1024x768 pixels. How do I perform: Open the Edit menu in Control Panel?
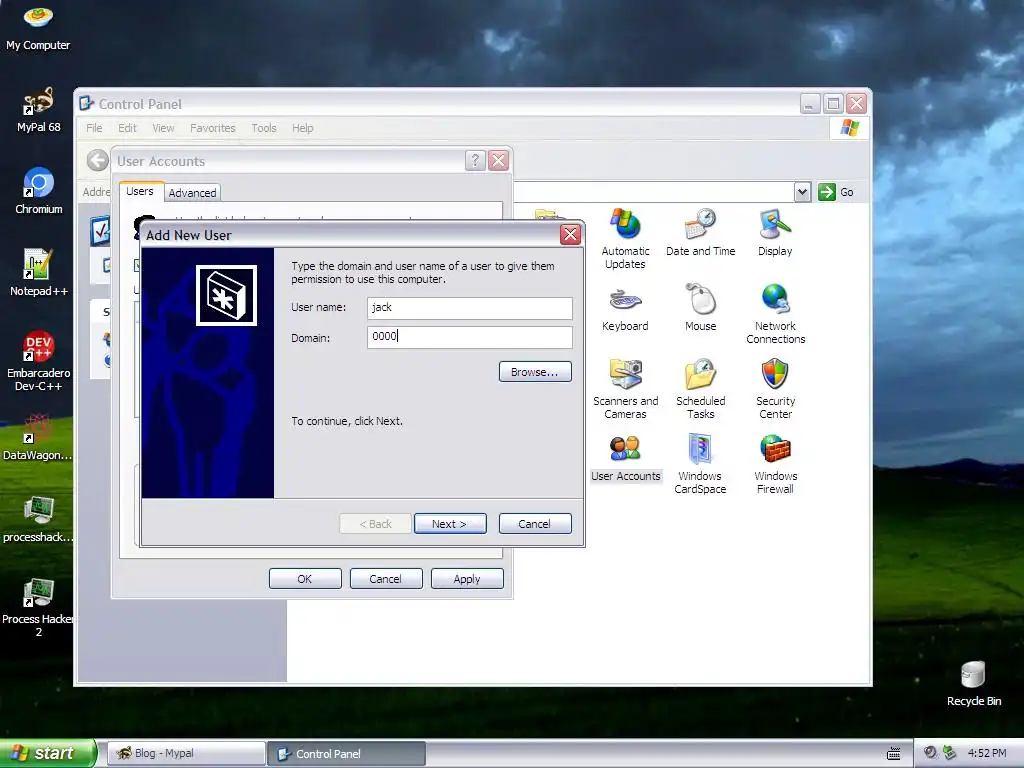coord(127,128)
